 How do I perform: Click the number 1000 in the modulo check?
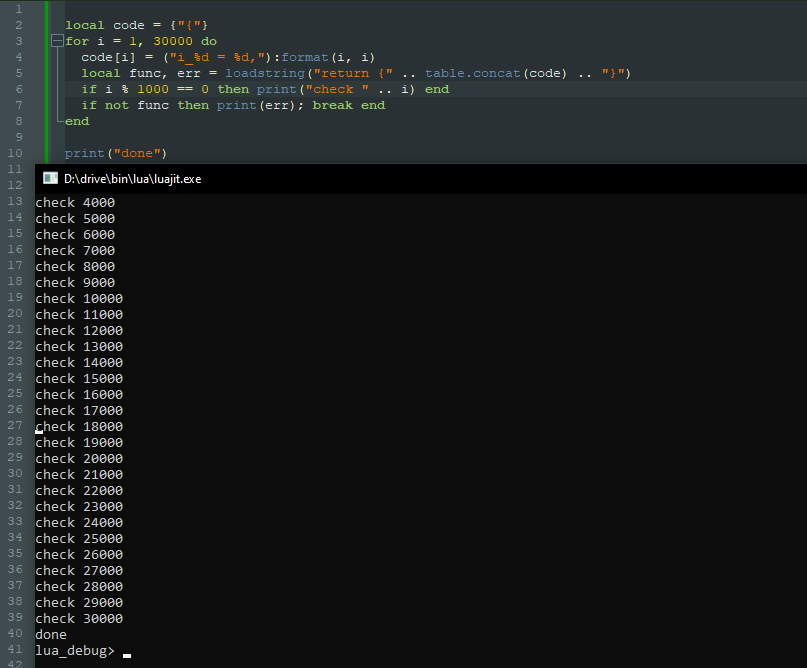pos(153,89)
